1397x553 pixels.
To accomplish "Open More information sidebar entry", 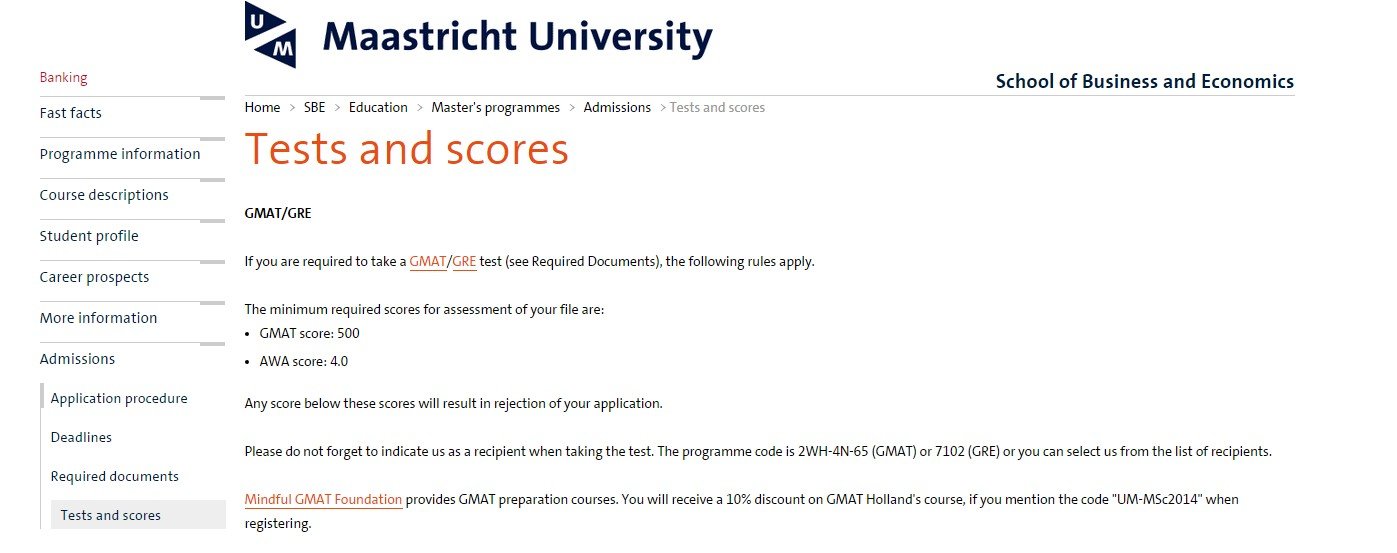I will (98, 318).
